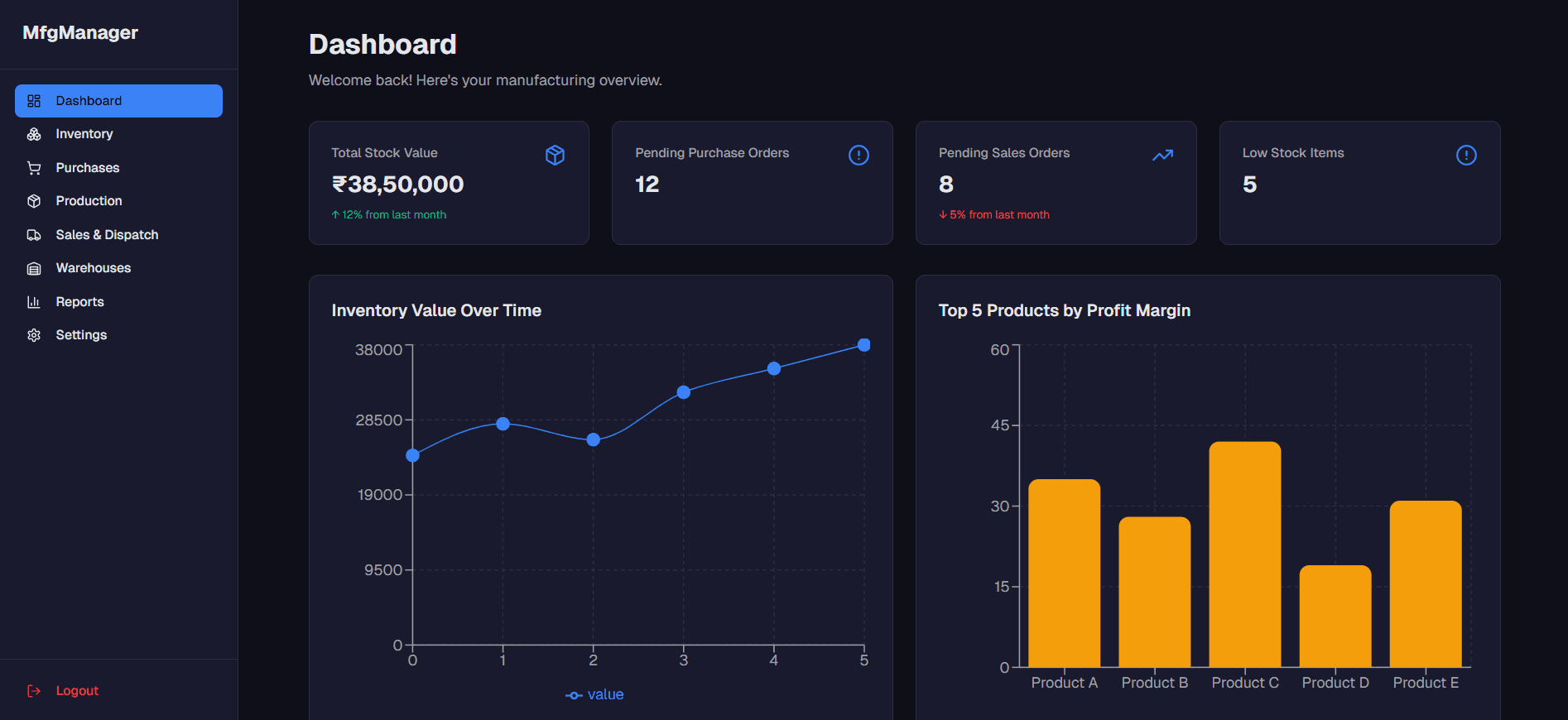Image resolution: width=1568 pixels, height=720 pixels.
Task: Click the package icon on Total Stock Value
Action: click(x=555, y=155)
